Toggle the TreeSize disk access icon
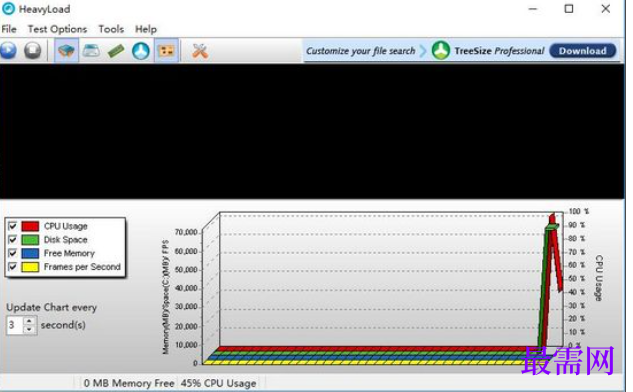The height and width of the screenshot is (392, 633). (141, 51)
